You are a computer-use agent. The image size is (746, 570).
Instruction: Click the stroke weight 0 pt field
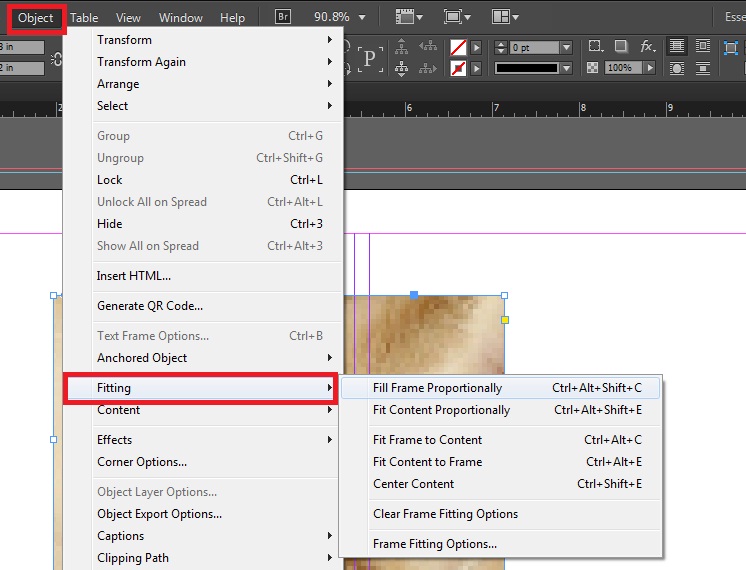coord(535,47)
